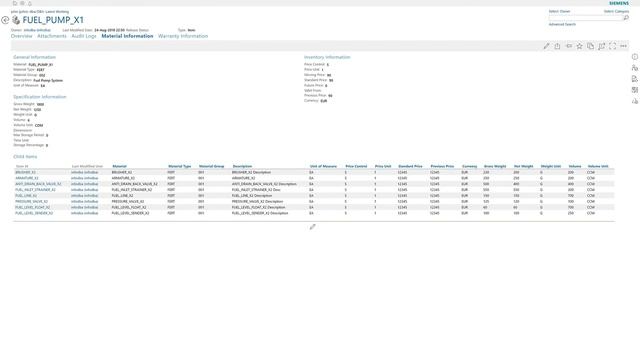640x360 pixels.
Task: Click the first icon in top gray bar
Action: point(15,3)
